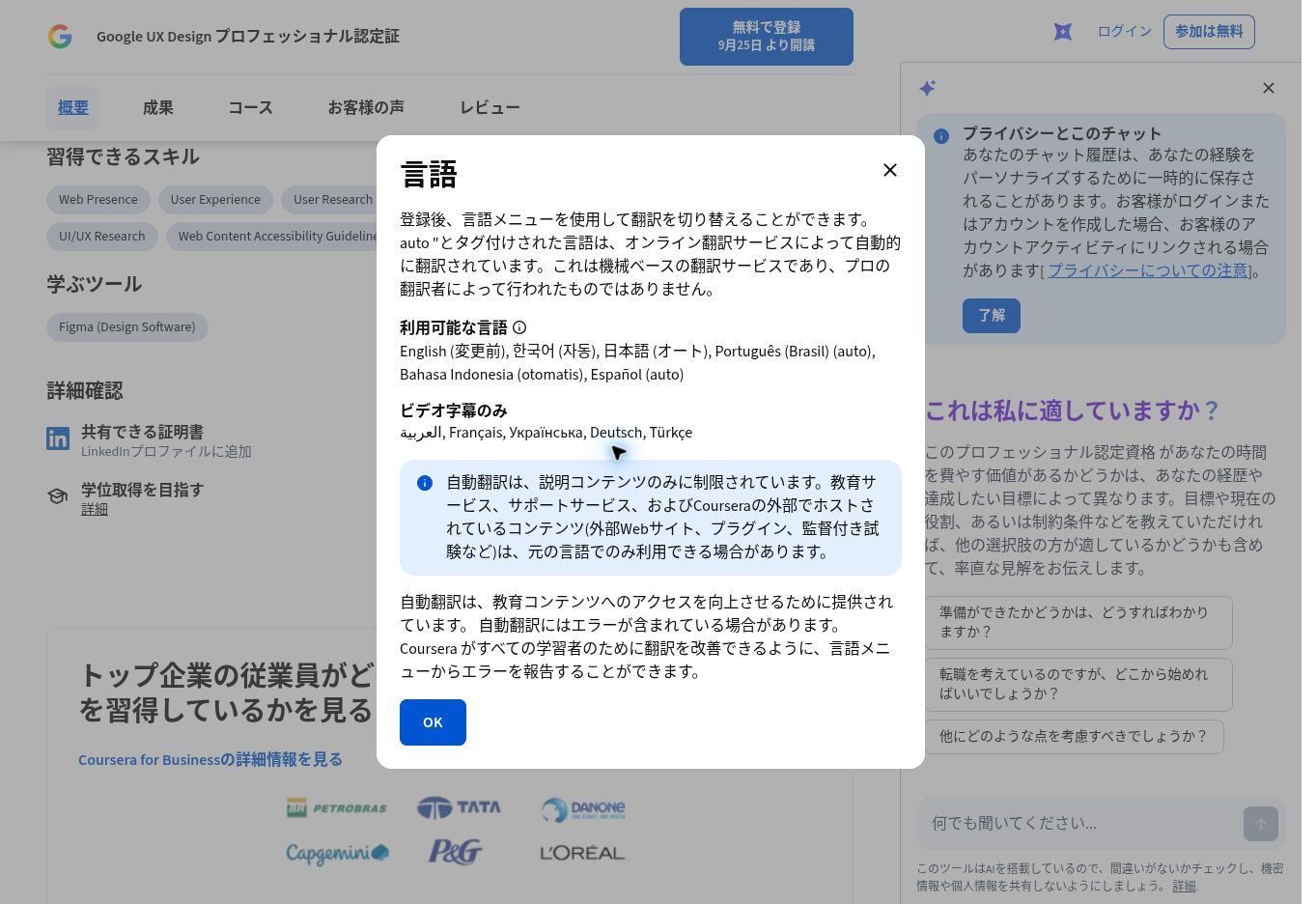1316x904 pixels.
Task: Click the 無料で登録 enroll button
Action: (767, 37)
